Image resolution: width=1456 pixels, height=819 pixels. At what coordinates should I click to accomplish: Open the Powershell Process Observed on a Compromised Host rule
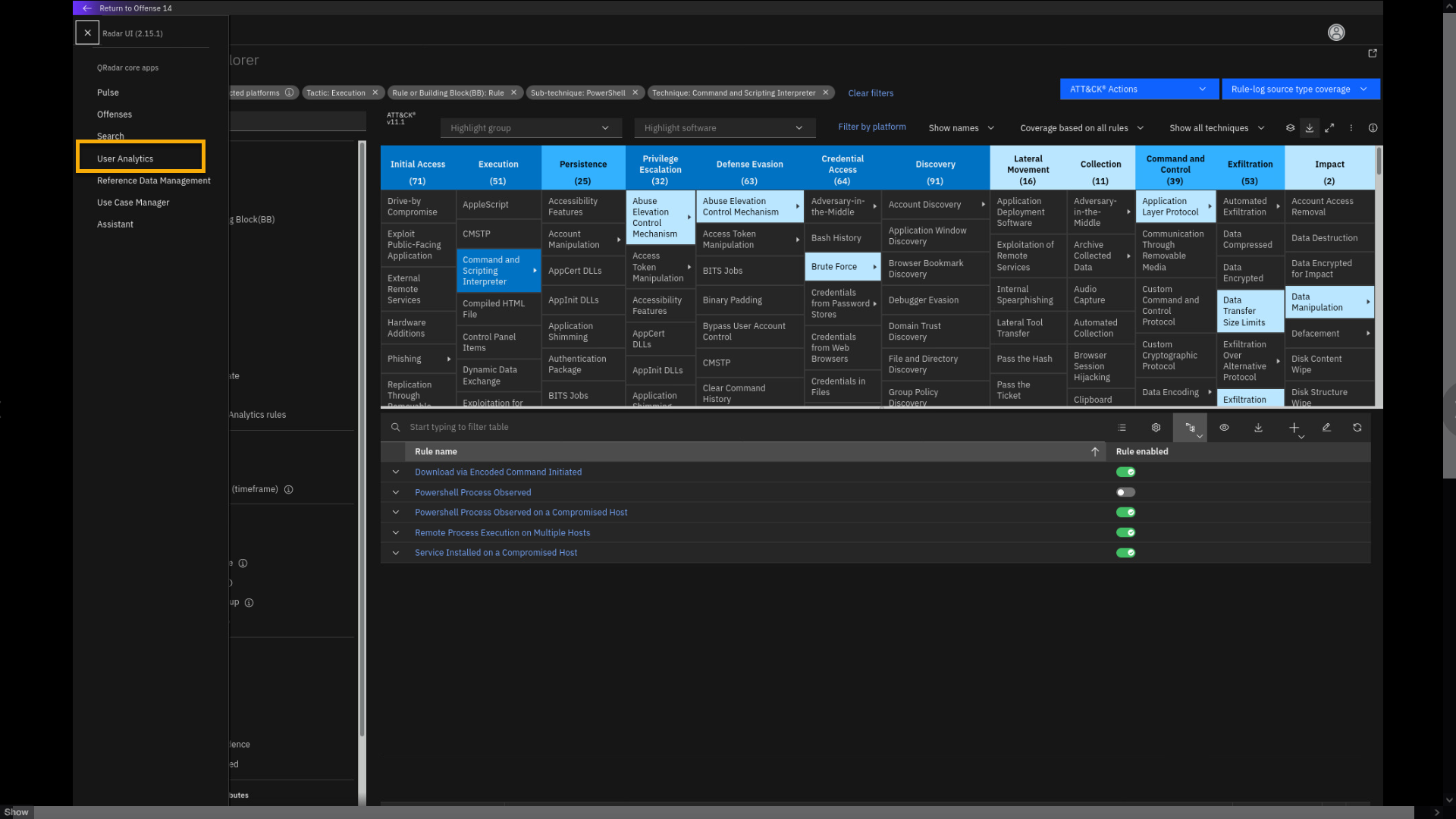(521, 513)
